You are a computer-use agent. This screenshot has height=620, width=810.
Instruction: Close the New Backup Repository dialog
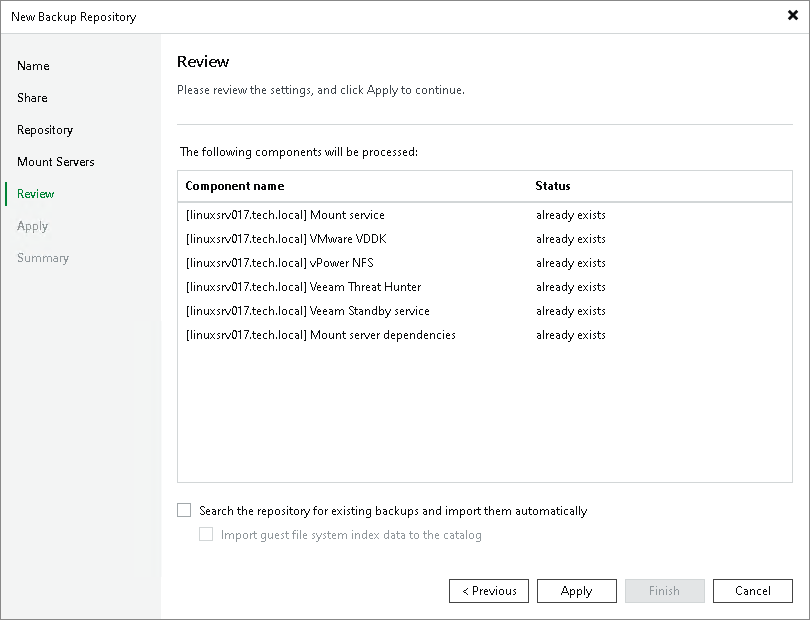[x=792, y=16]
